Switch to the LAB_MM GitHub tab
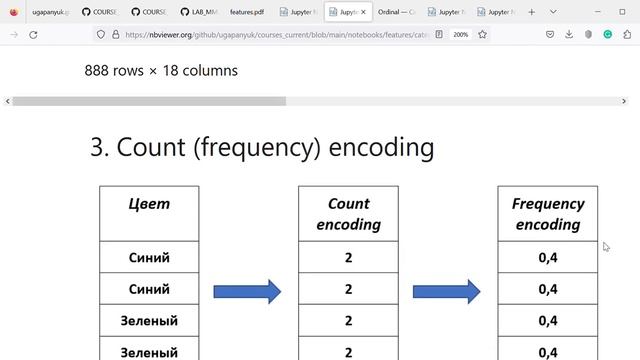The width and height of the screenshot is (640, 360). pos(199,12)
